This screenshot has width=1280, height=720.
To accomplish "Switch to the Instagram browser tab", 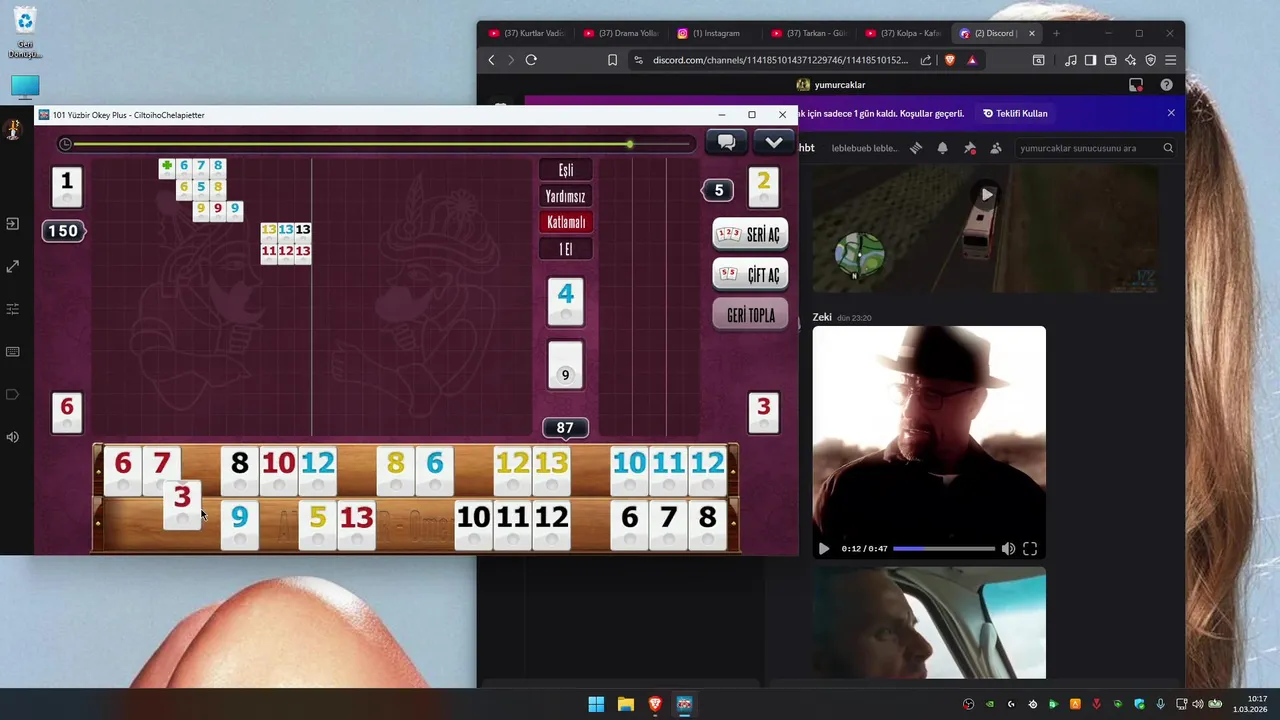I will click(715, 33).
